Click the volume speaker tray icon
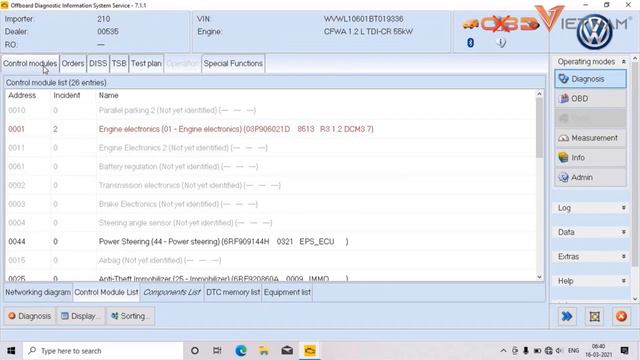Viewport: 640px width, 360px height. pos(559,351)
